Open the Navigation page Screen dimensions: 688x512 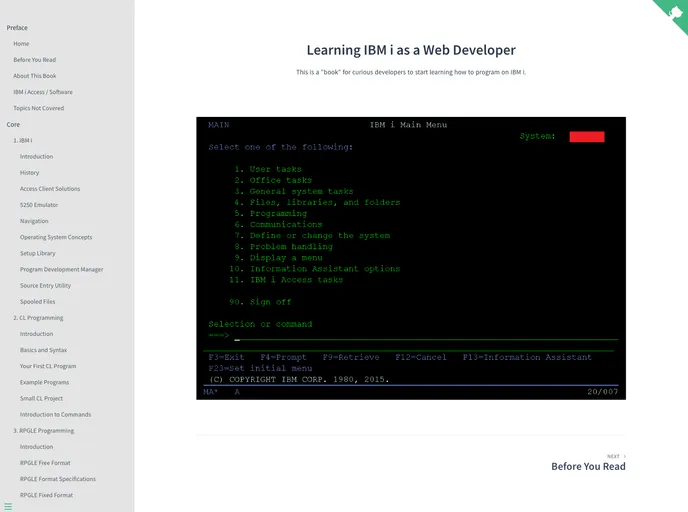(34, 221)
